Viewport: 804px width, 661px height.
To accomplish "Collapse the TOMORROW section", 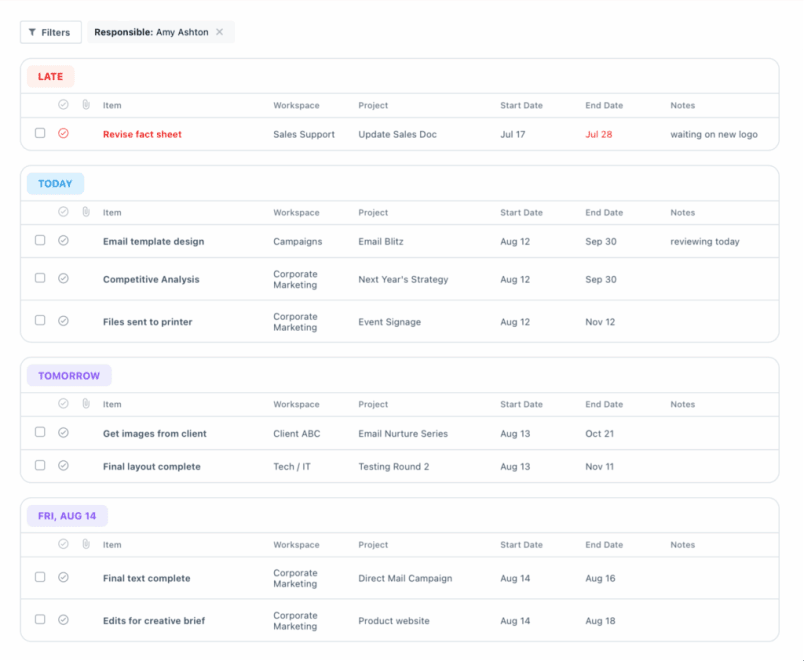I will pos(68,375).
